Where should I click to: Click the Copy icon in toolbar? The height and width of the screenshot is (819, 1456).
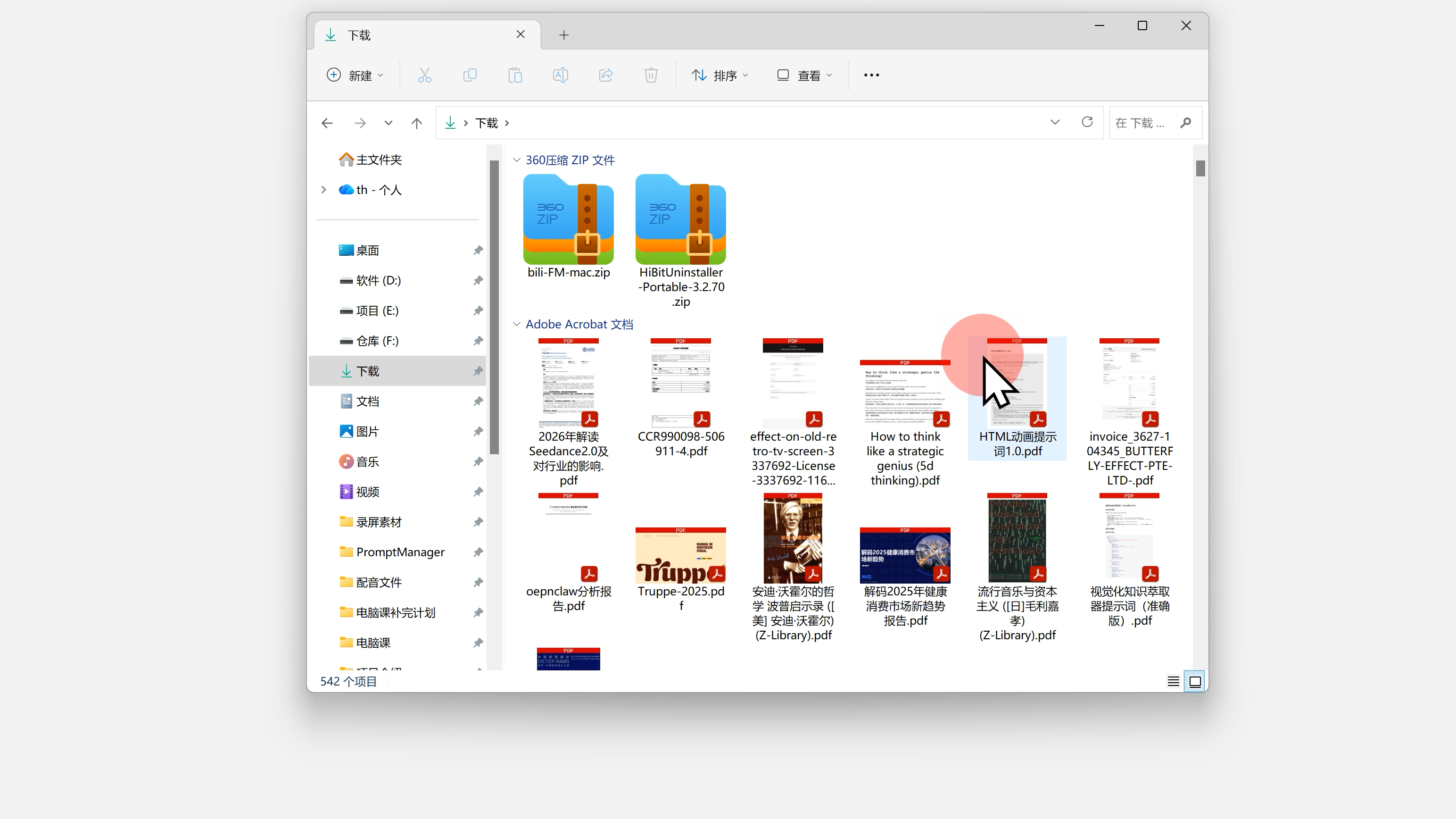470,75
